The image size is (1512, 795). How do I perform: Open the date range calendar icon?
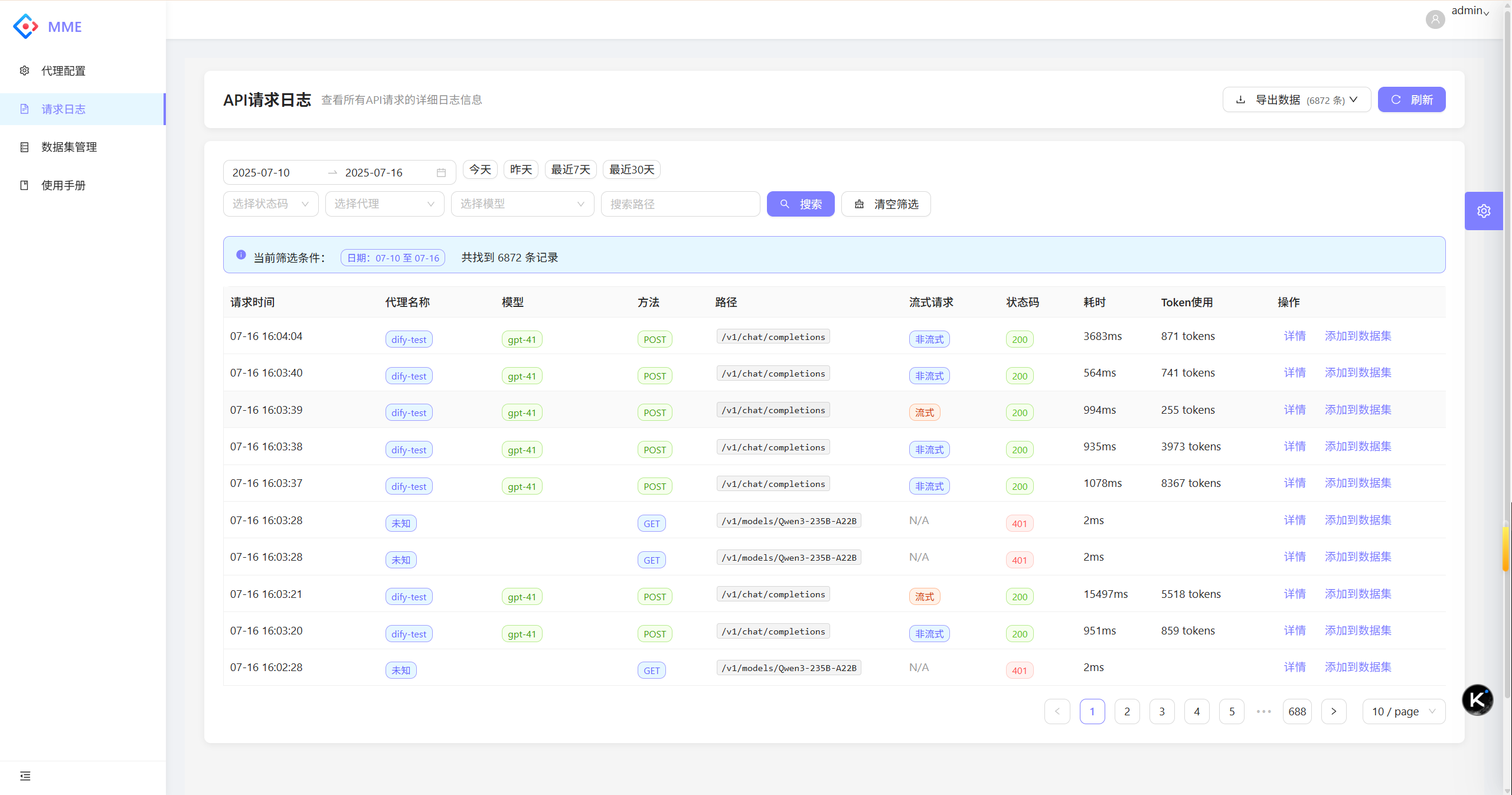[x=441, y=172]
